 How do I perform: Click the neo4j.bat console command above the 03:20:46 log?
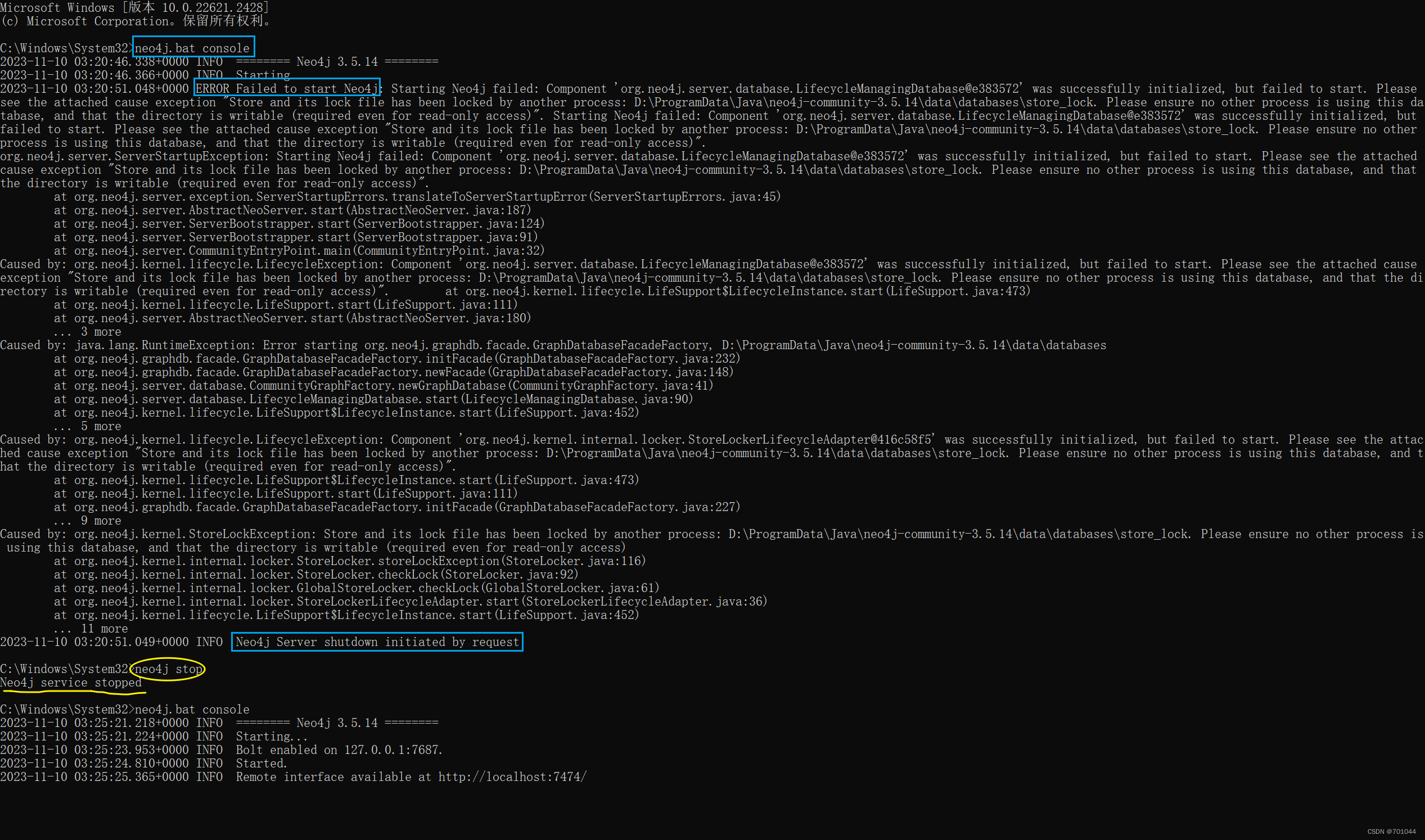click(192, 48)
